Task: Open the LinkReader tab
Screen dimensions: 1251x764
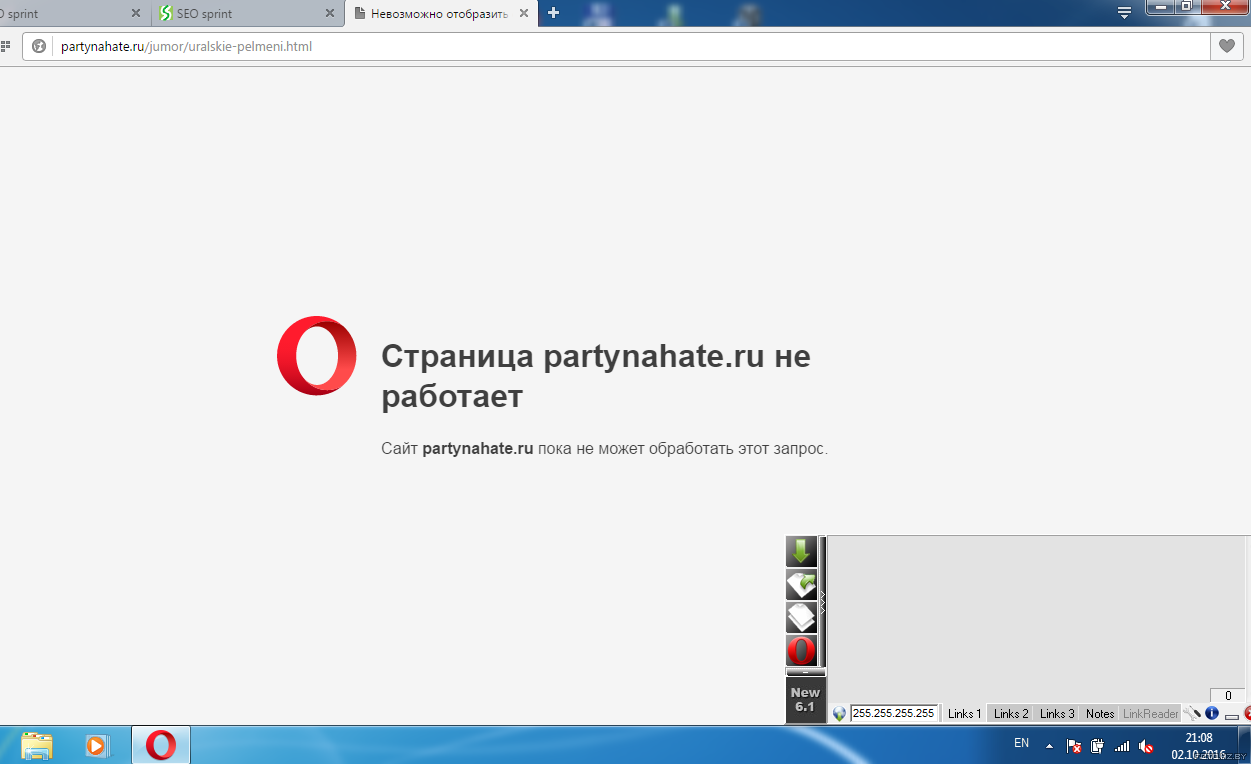Action: (1151, 714)
